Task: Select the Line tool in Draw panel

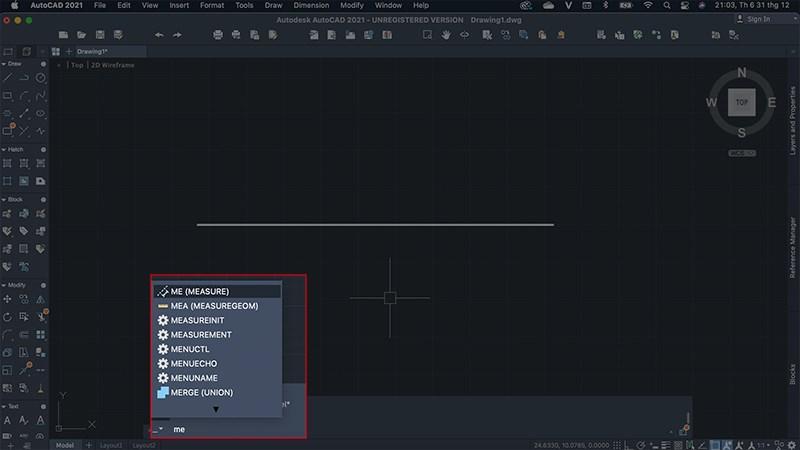Action: coord(8,78)
